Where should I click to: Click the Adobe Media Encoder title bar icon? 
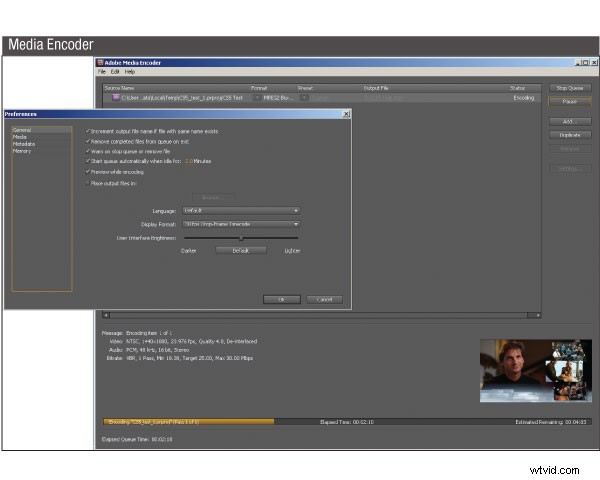[x=100, y=62]
